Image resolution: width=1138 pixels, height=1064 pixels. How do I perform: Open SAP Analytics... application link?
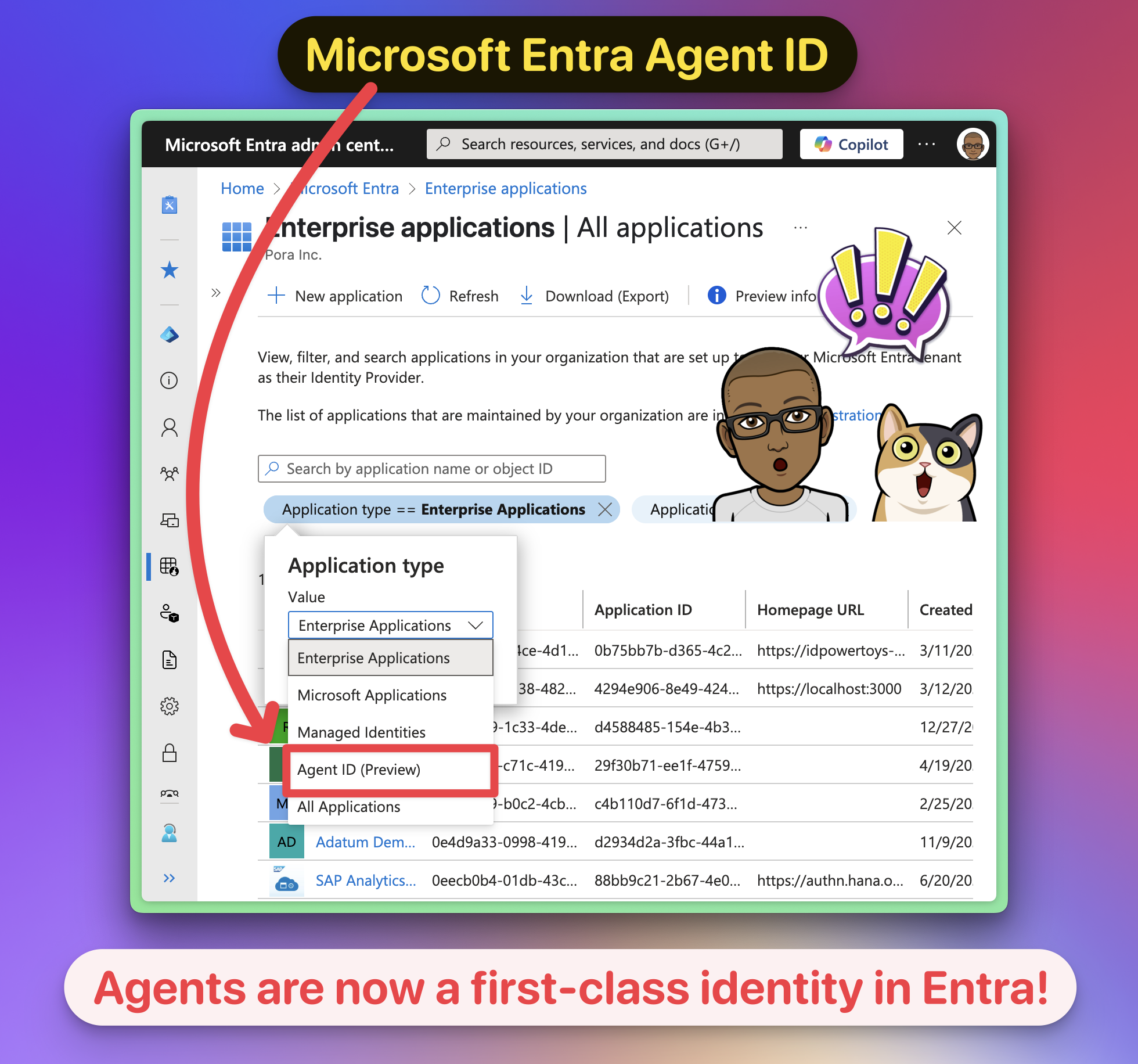coord(366,880)
